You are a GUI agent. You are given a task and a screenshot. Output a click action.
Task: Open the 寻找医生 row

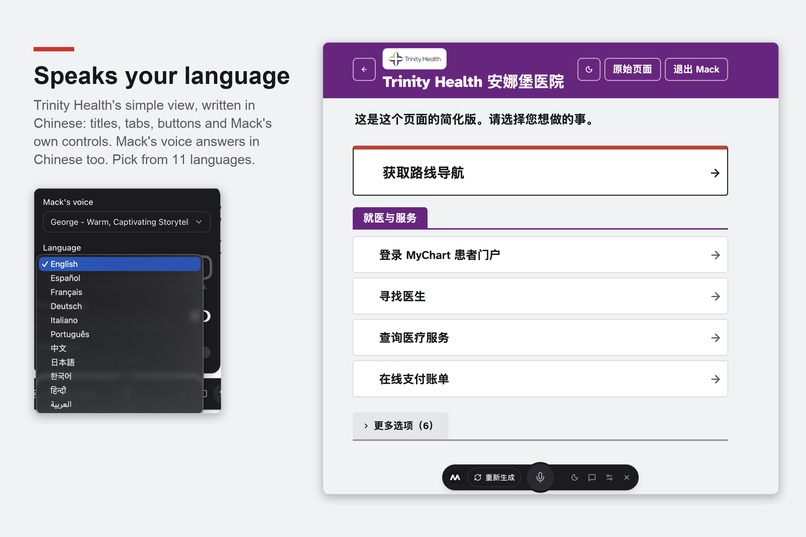(540, 296)
